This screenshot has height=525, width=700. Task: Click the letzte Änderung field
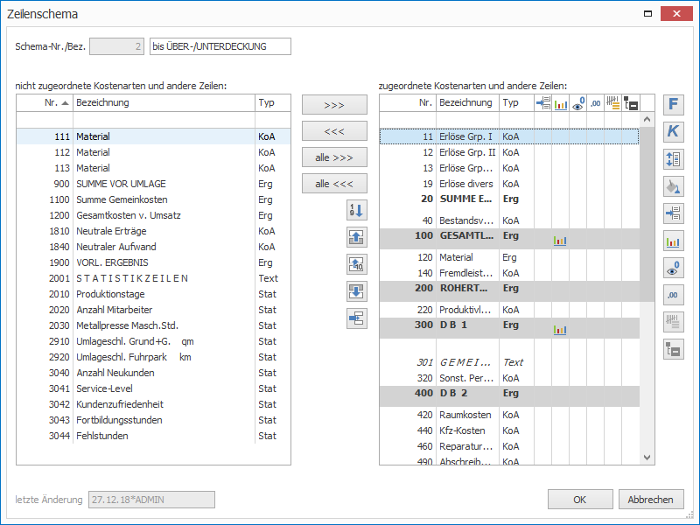(151, 500)
